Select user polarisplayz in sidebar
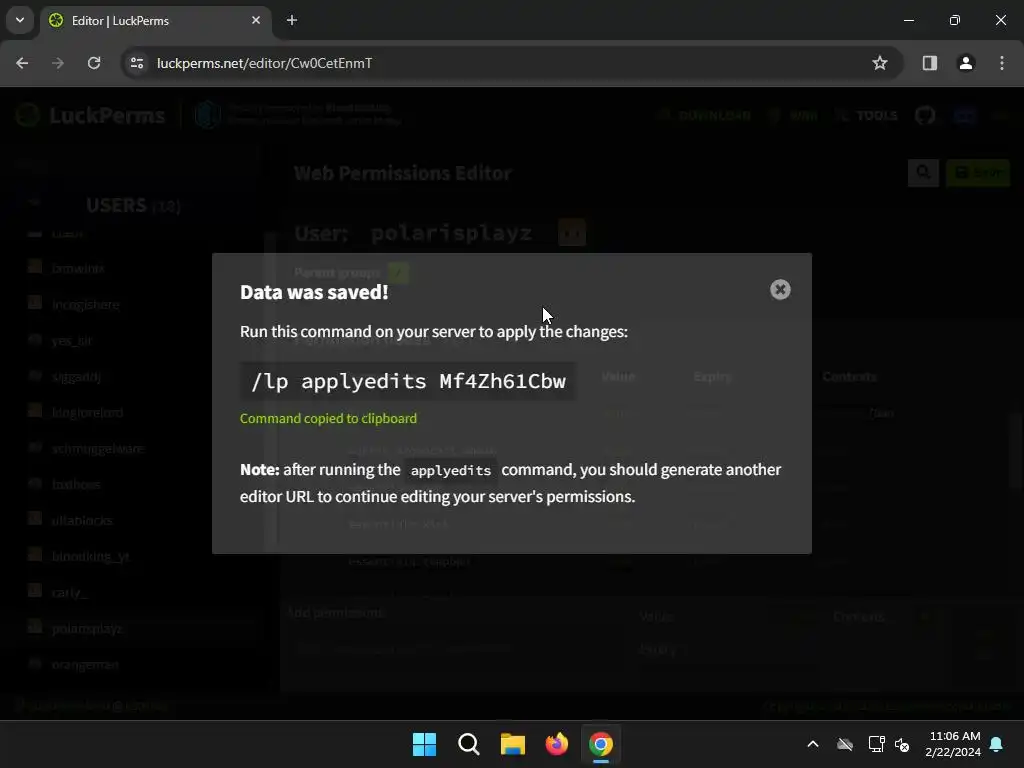1024x768 pixels. coord(88,628)
